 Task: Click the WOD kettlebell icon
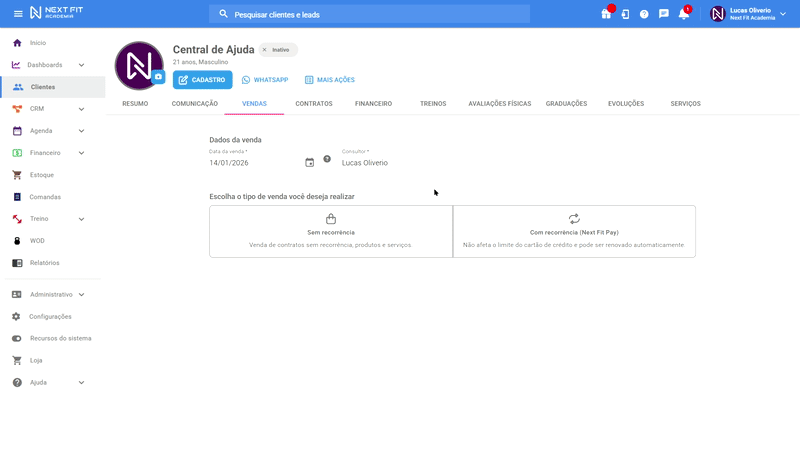17,241
